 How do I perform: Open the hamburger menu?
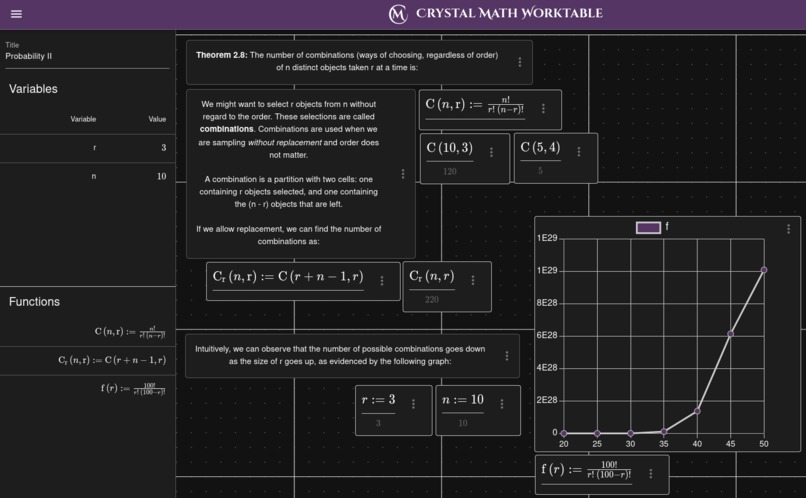(x=16, y=14)
